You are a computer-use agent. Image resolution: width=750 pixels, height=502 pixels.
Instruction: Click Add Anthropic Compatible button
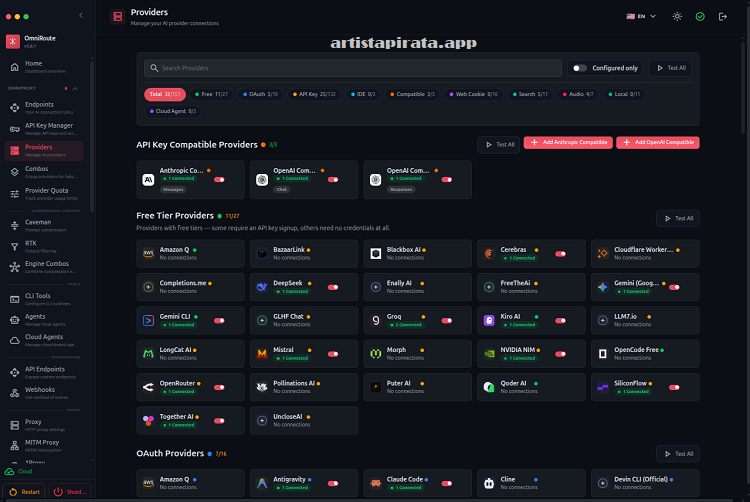pos(568,142)
